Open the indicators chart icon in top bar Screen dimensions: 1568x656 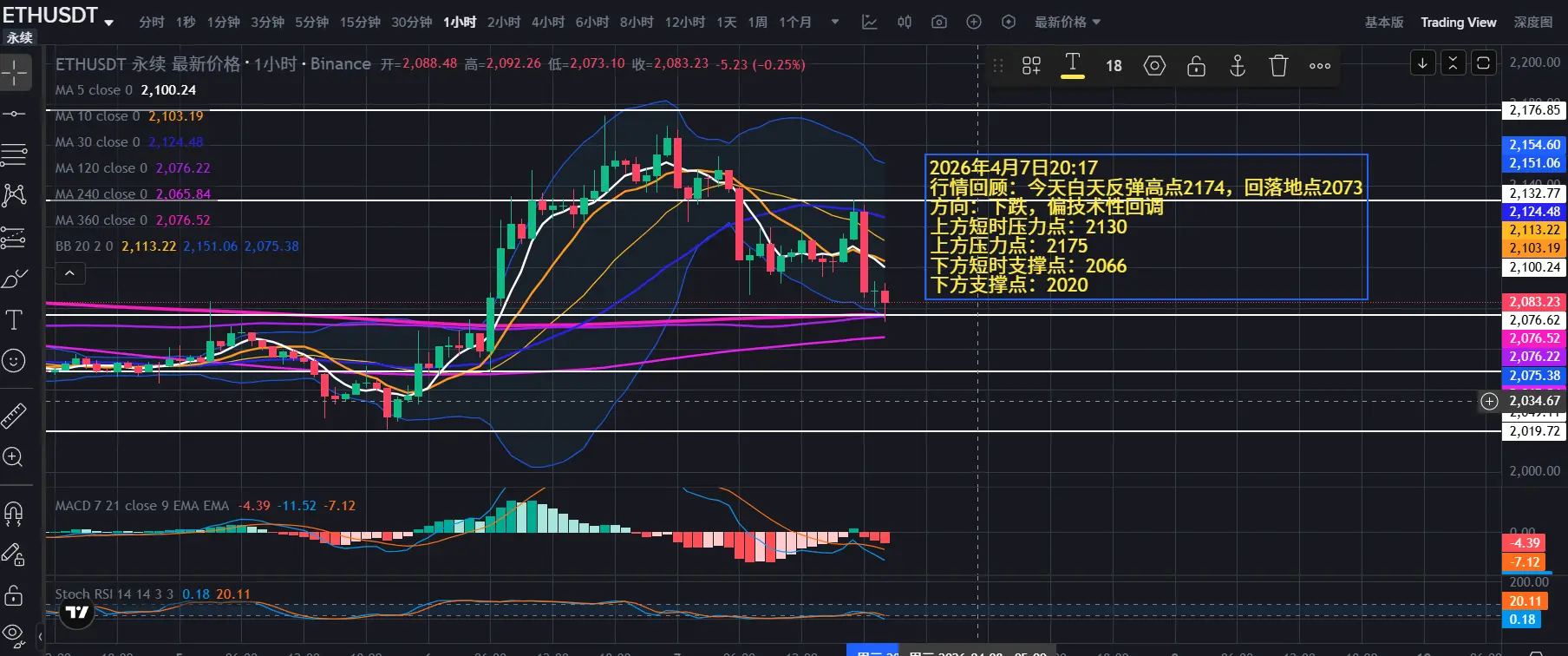pos(869,22)
